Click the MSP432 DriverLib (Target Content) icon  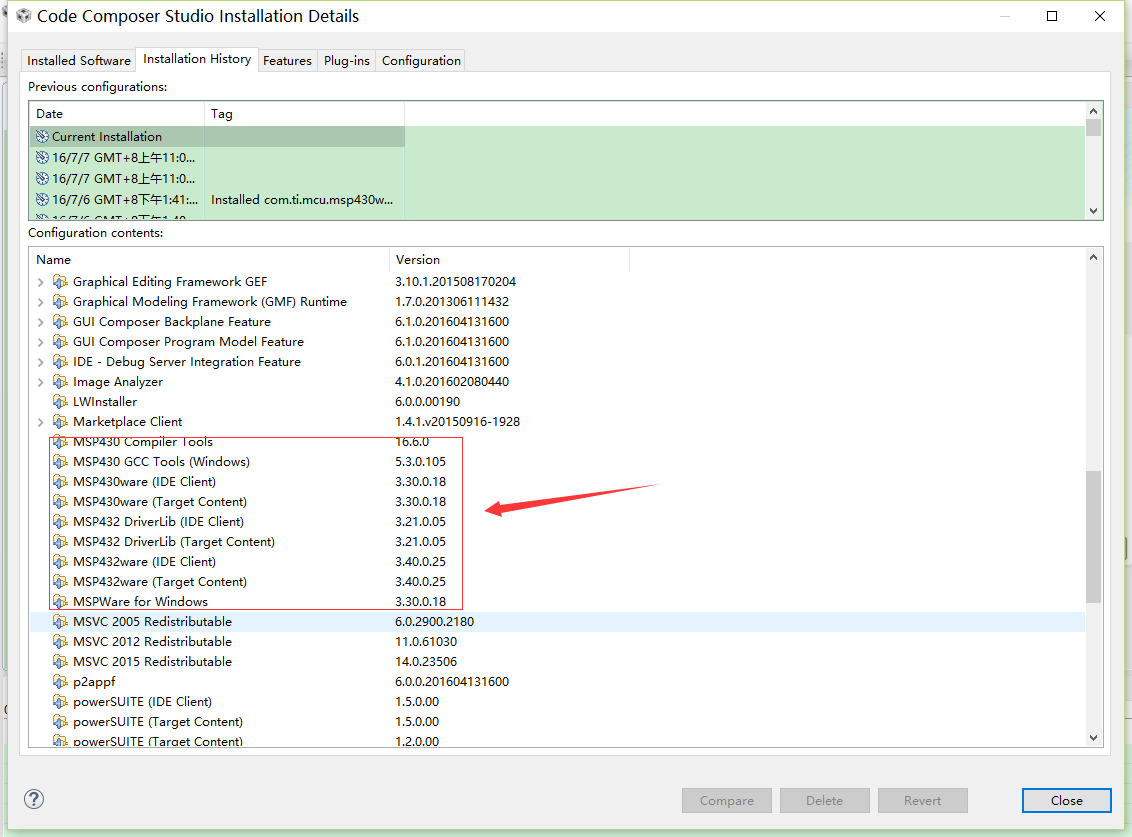60,542
